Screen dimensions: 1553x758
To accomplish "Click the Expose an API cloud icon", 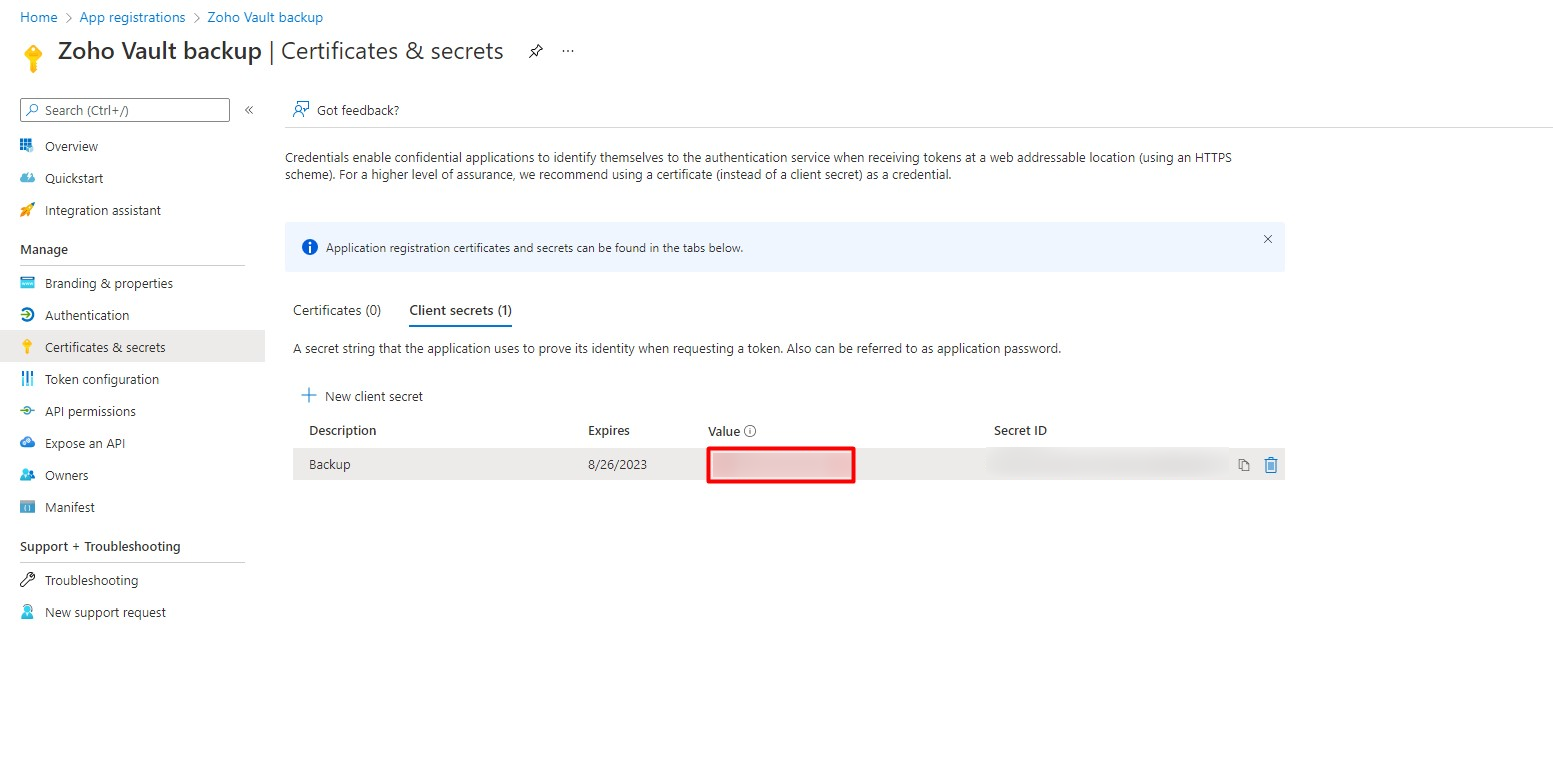I will coord(27,443).
